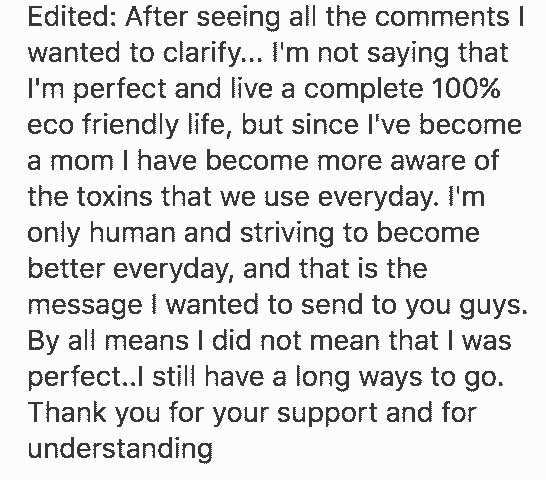Click the word "mom" in the paragraph
The image size is (546, 480).
pyautogui.click(x=82, y=162)
